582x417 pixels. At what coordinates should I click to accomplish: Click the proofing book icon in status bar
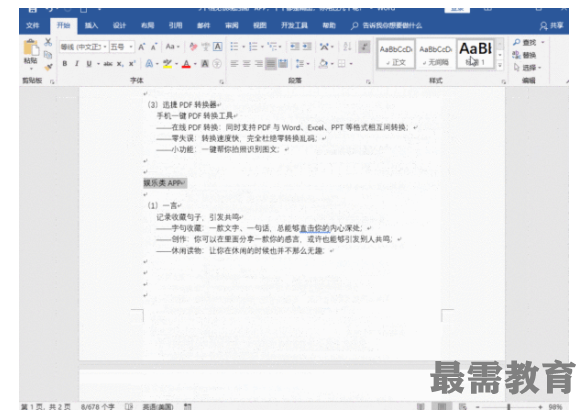pos(128,407)
